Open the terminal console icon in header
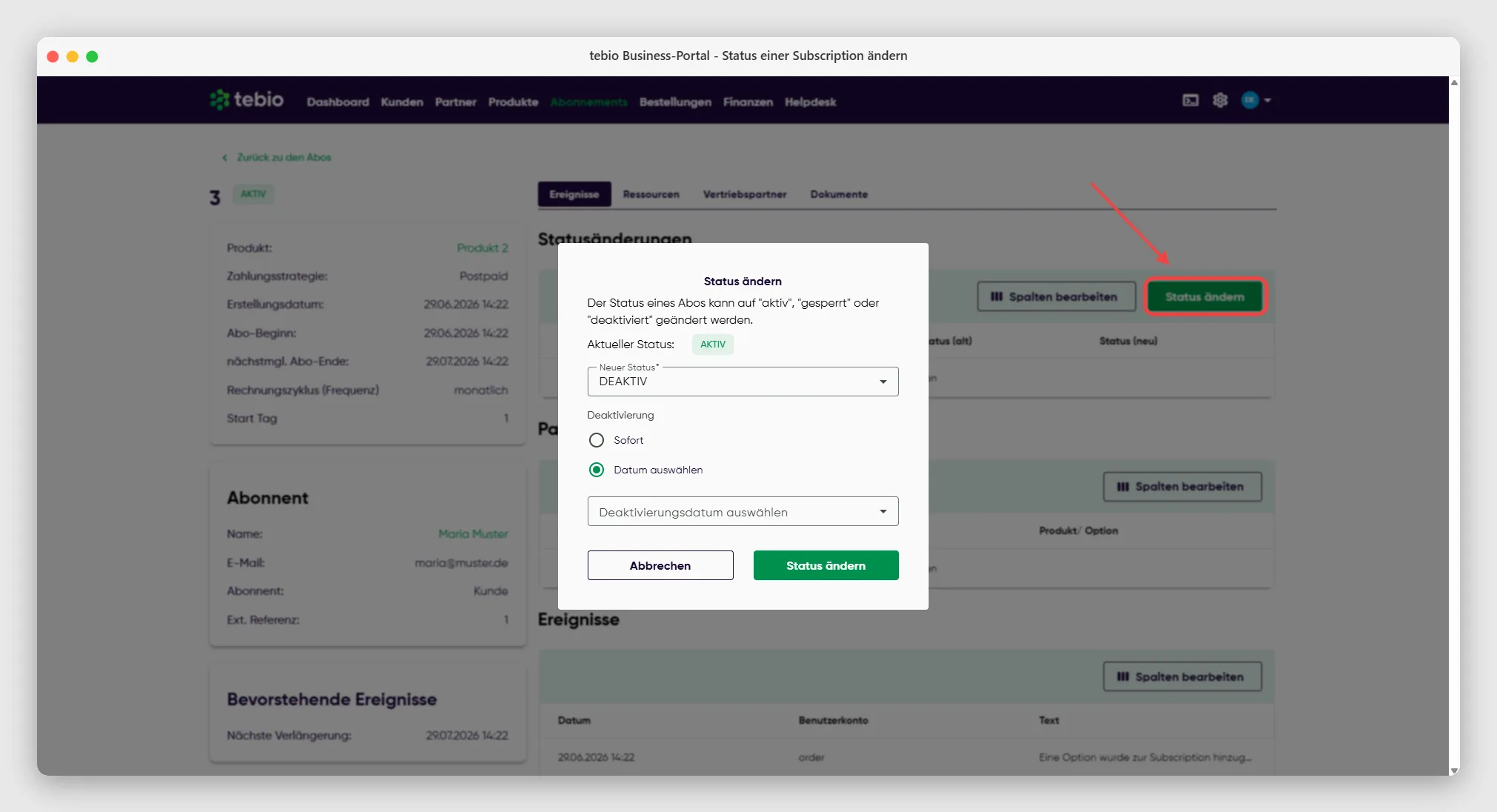Image resolution: width=1497 pixels, height=812 pixels. coord(1190,100)
